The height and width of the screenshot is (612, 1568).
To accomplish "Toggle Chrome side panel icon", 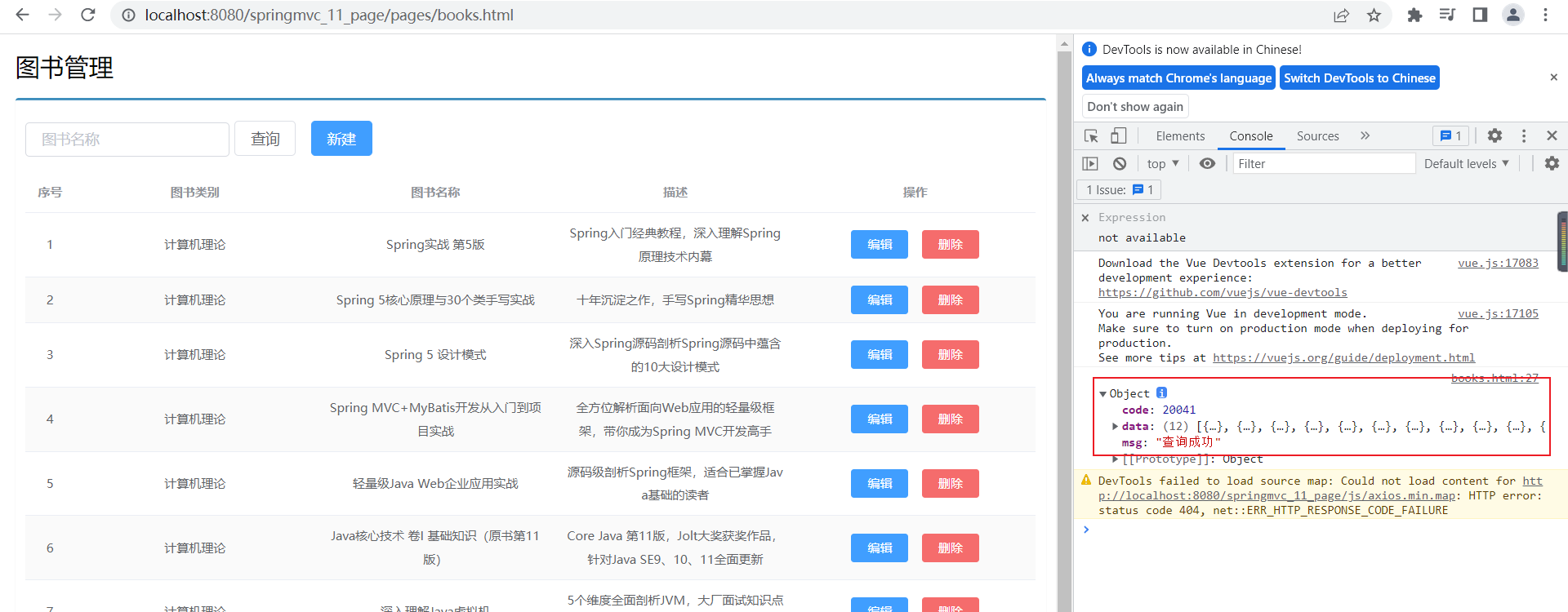I will tap(1480, 15).
